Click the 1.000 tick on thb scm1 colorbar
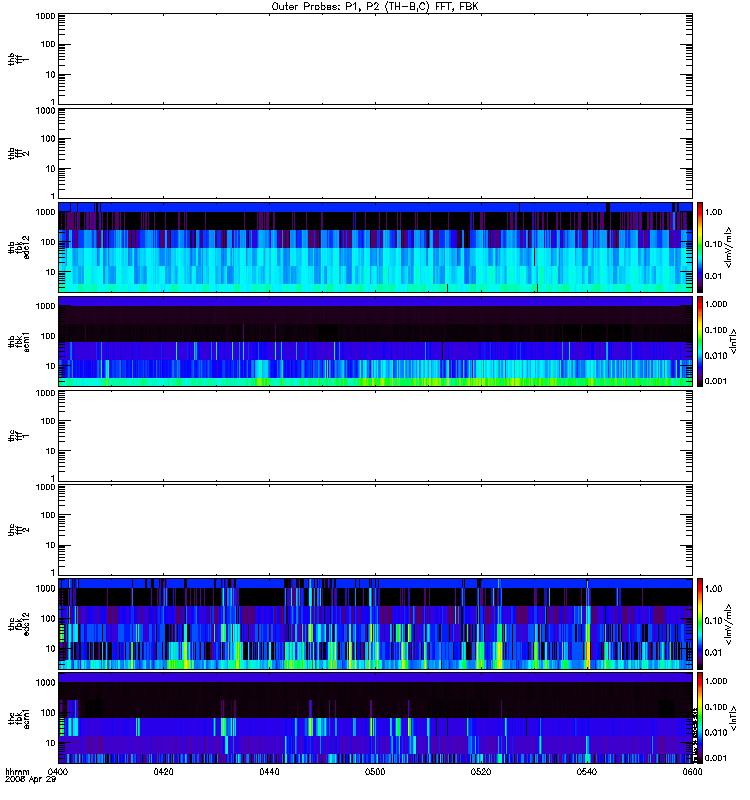The width and height of the screenshot is (750, 800). pyautogui.click(x=716, y=304)
